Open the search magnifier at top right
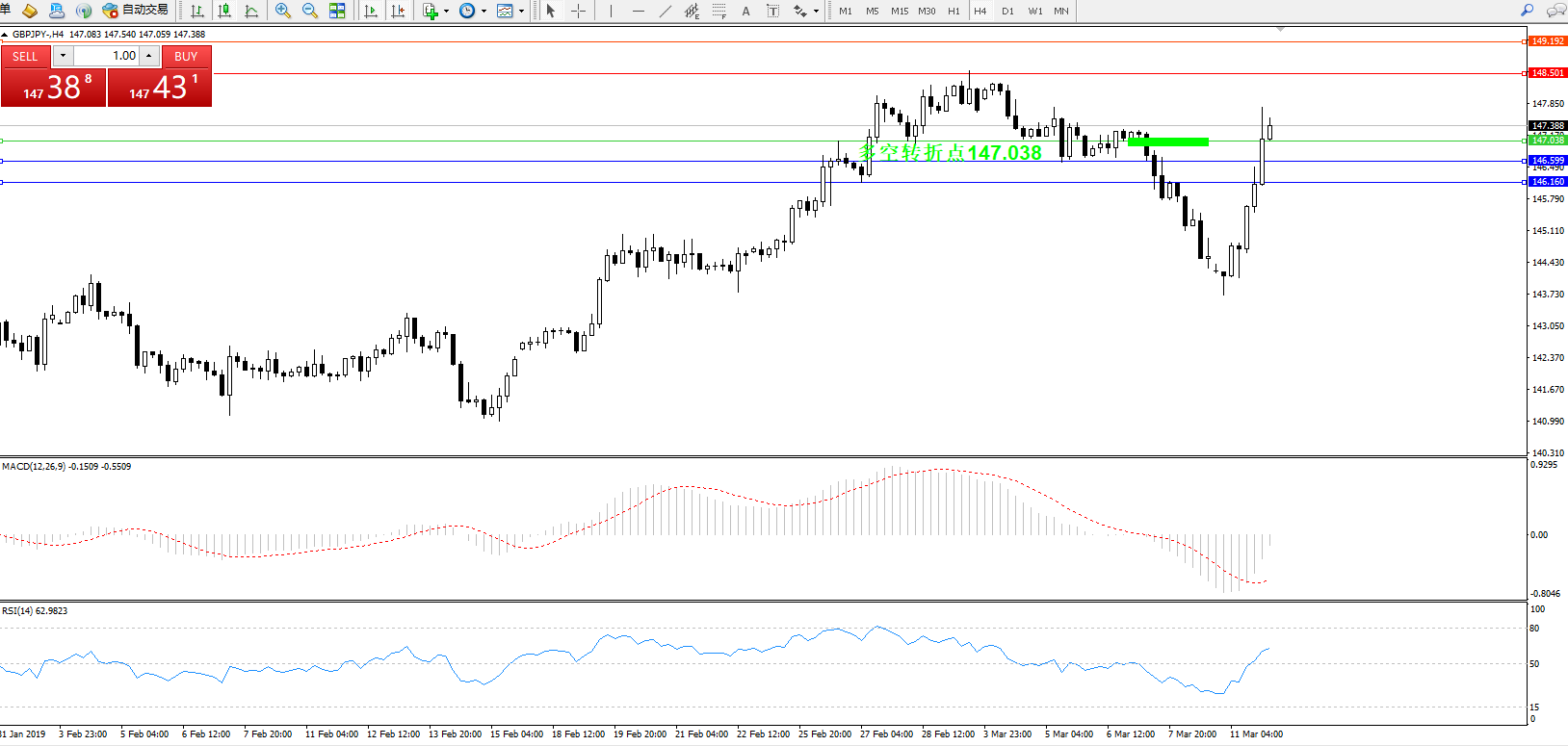Screen dimensions: 1568x746 coord(1527,11)
